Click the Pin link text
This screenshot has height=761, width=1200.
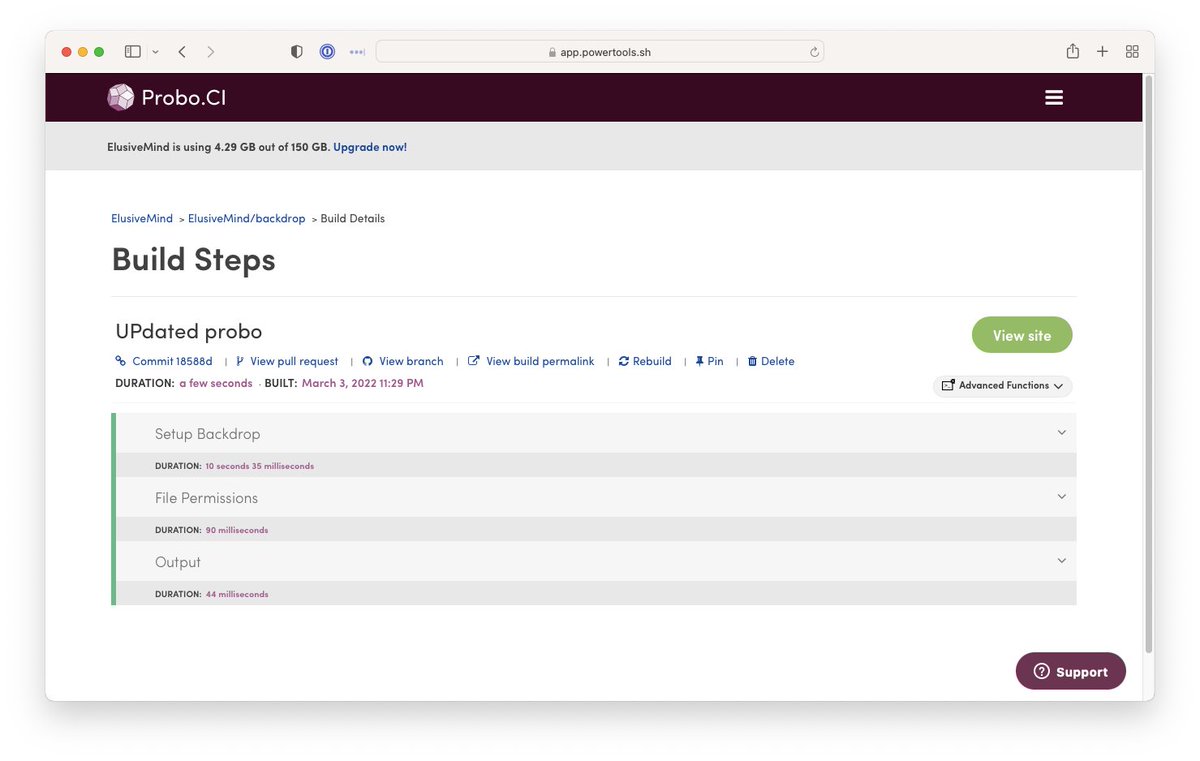coord(715,361)
